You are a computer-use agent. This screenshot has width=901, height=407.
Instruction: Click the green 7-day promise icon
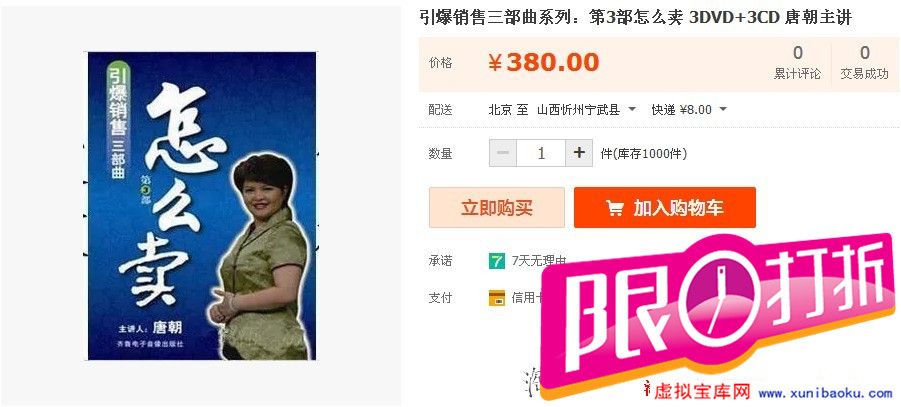pos(496,261)
